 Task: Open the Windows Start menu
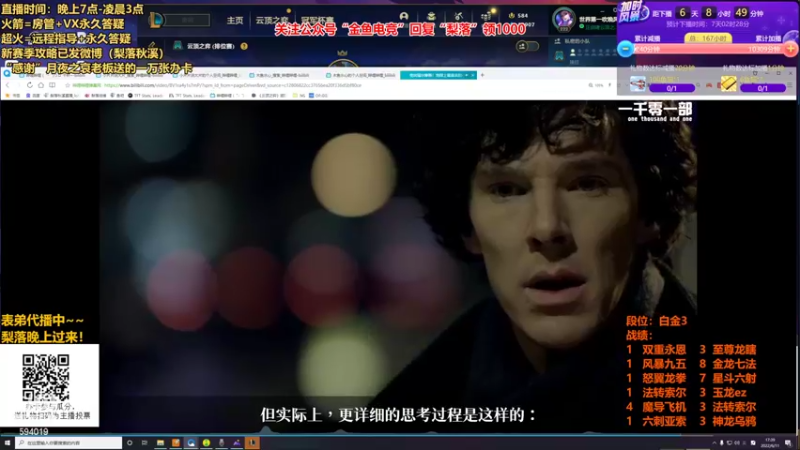coord(7,443)
